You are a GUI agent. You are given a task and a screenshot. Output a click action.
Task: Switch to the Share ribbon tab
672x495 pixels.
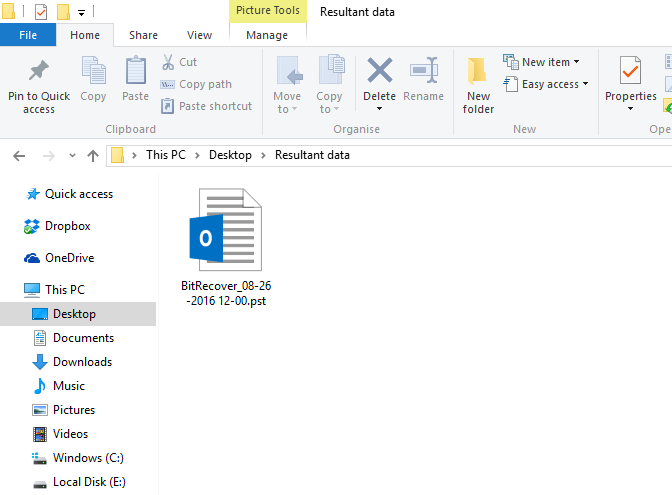144,35
